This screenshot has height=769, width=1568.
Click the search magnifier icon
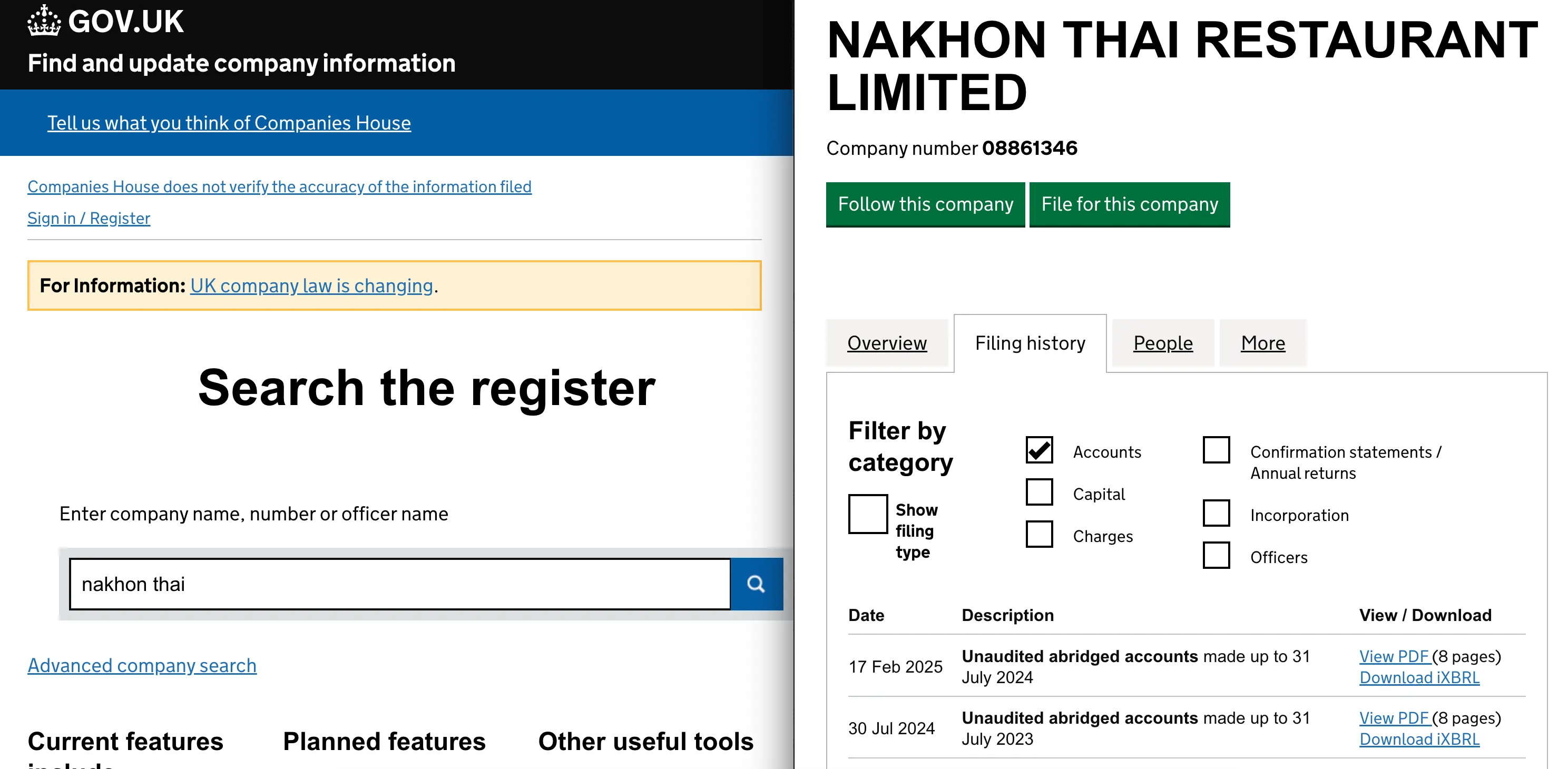(756, 584)
